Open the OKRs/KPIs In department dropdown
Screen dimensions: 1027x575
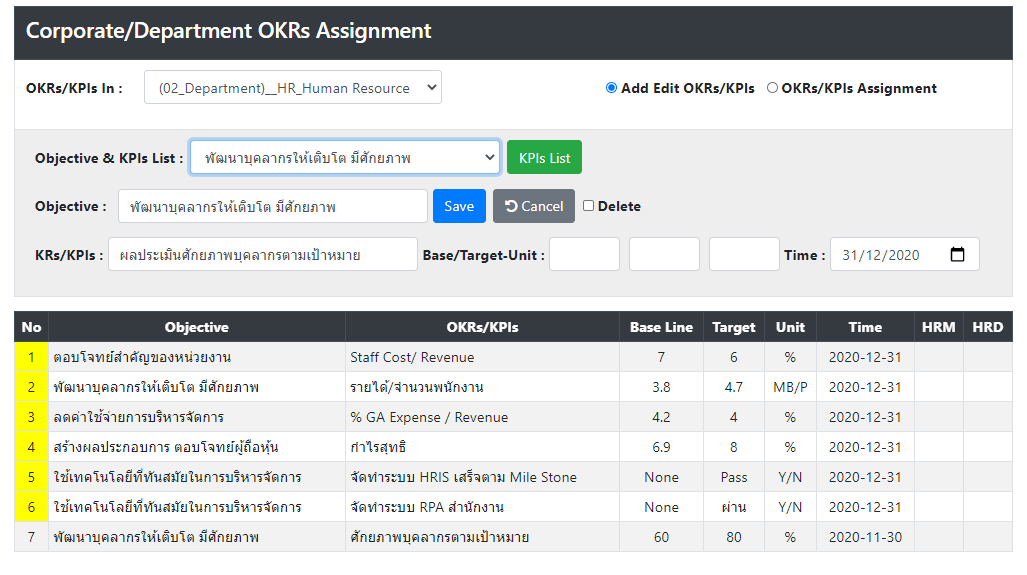pyautogui.click(x=293, y=88)
